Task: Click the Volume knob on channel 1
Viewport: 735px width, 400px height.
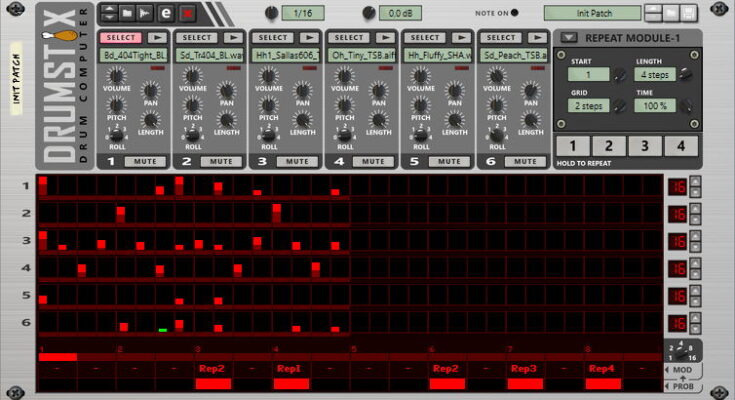Action: (118, 76)
